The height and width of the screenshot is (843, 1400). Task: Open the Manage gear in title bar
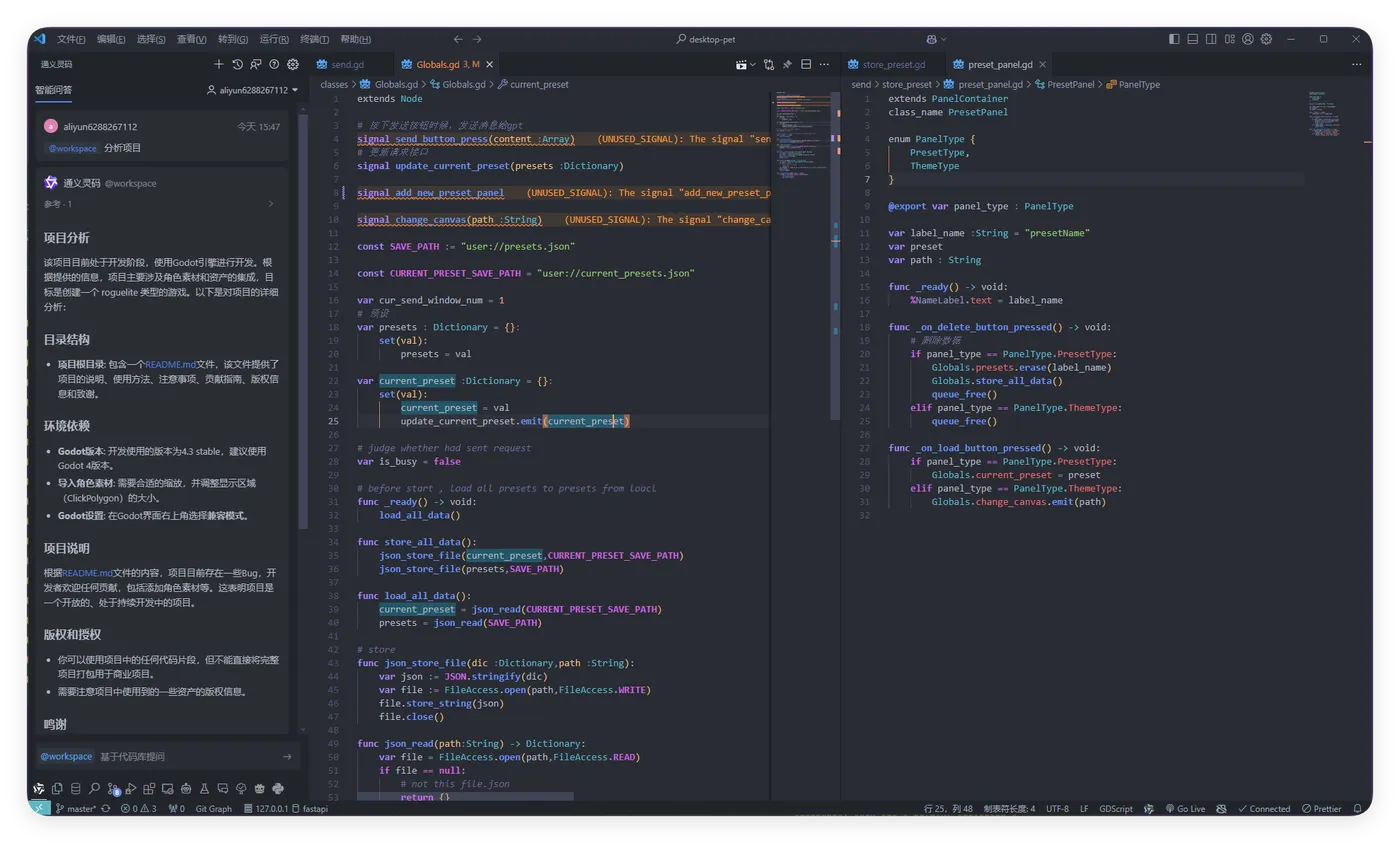pyautogui.click(x=1266, y=39)
